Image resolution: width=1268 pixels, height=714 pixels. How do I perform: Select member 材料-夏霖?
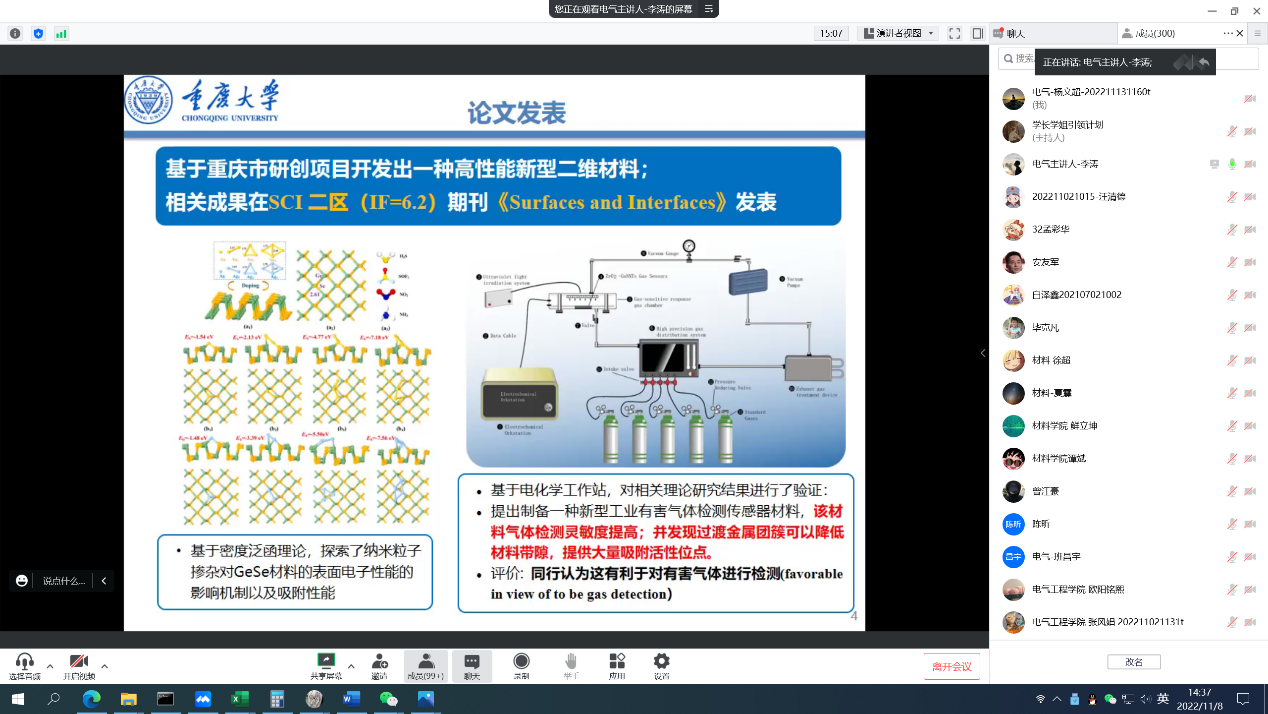1128,393
